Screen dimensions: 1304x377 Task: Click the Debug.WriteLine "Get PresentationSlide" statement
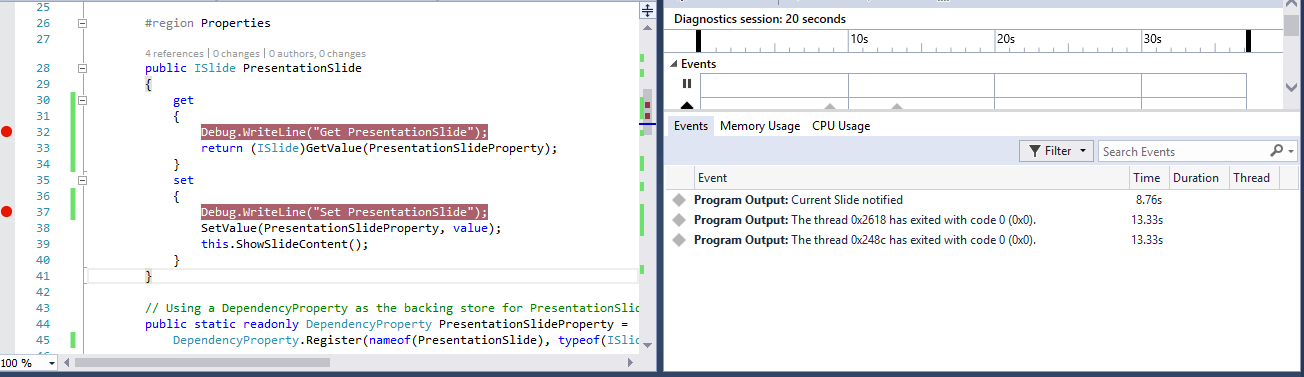[x=344, y=132]
